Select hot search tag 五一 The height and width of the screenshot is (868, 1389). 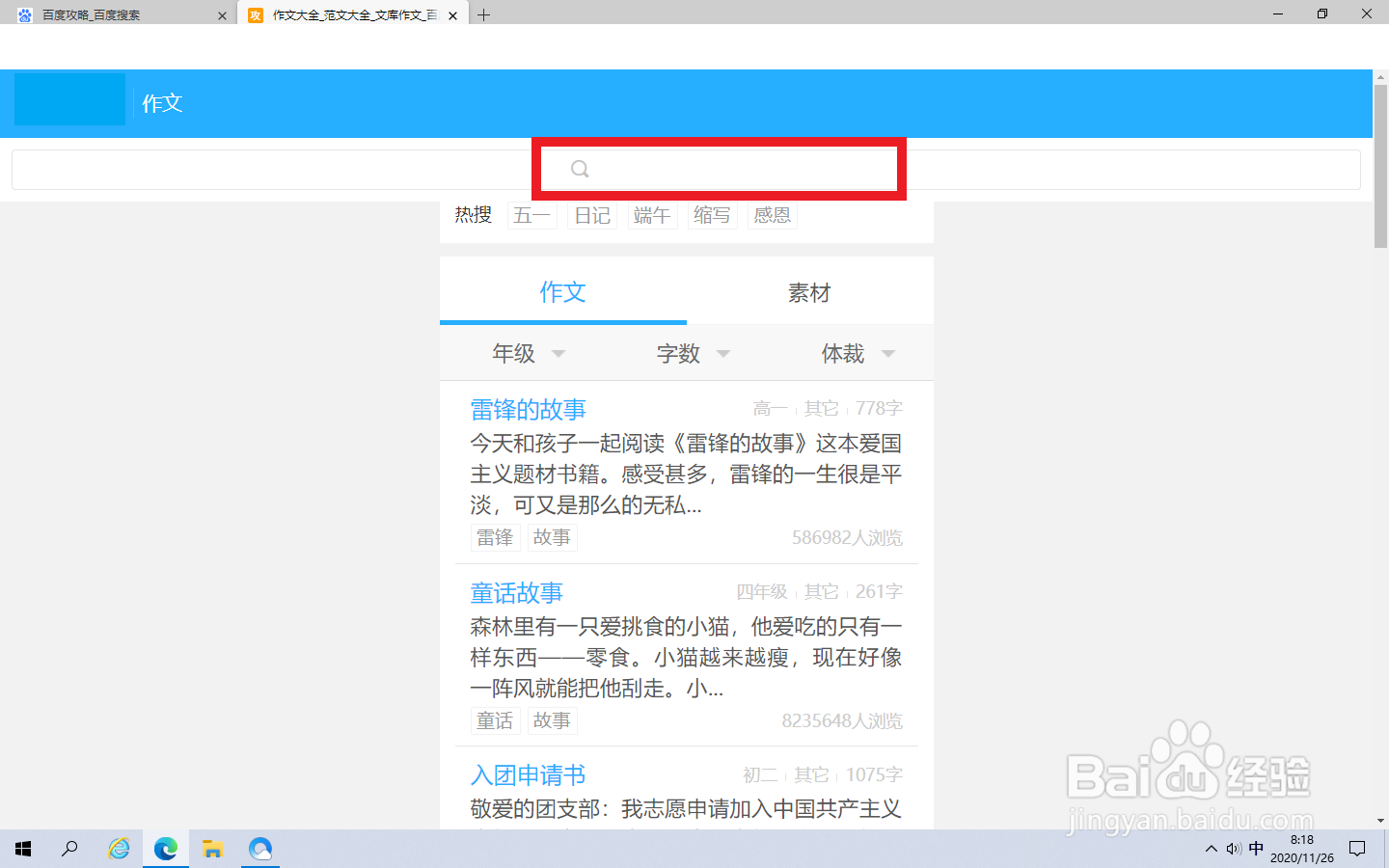pos(531,215)
